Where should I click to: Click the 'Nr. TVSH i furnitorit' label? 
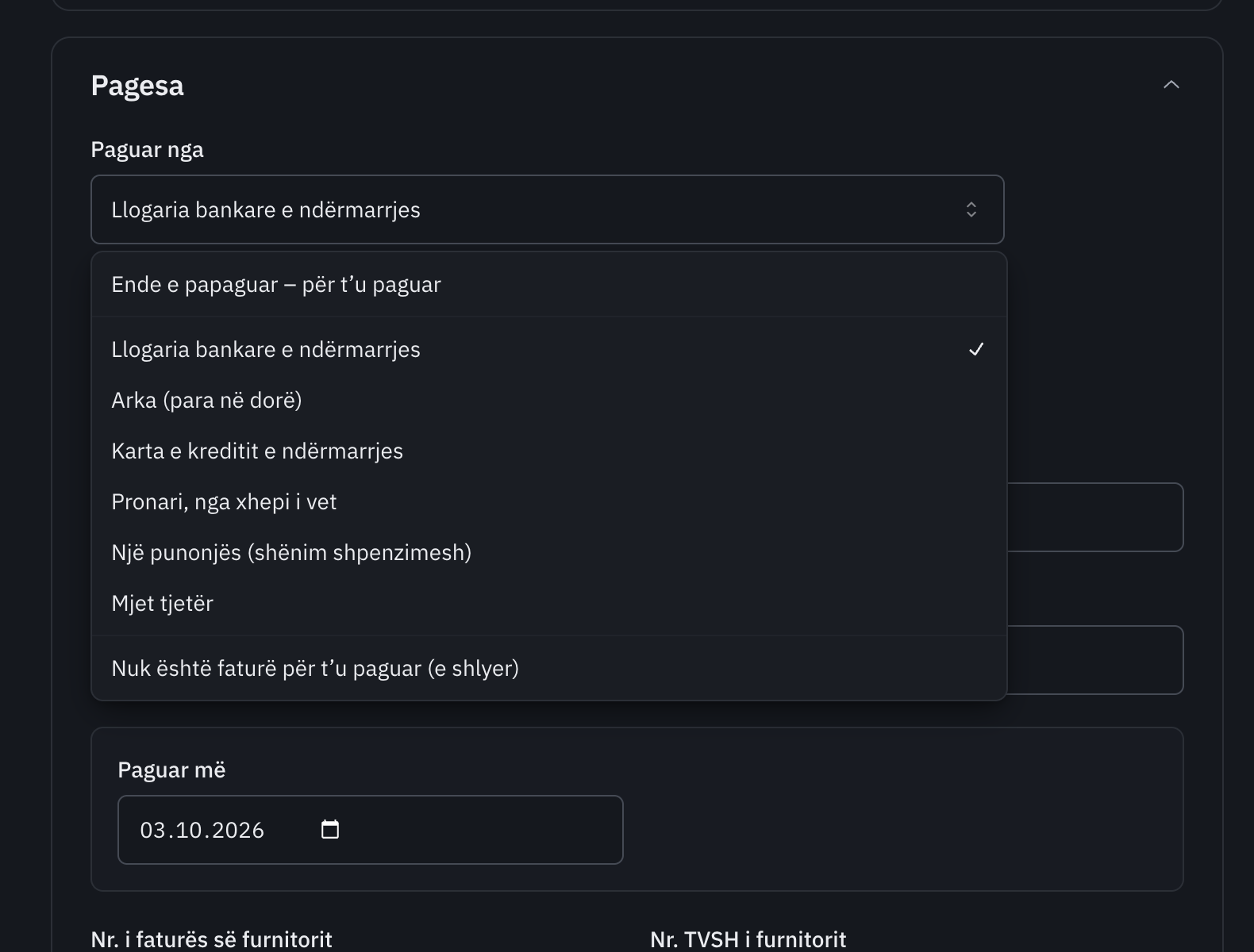click(x=748, y=940)
